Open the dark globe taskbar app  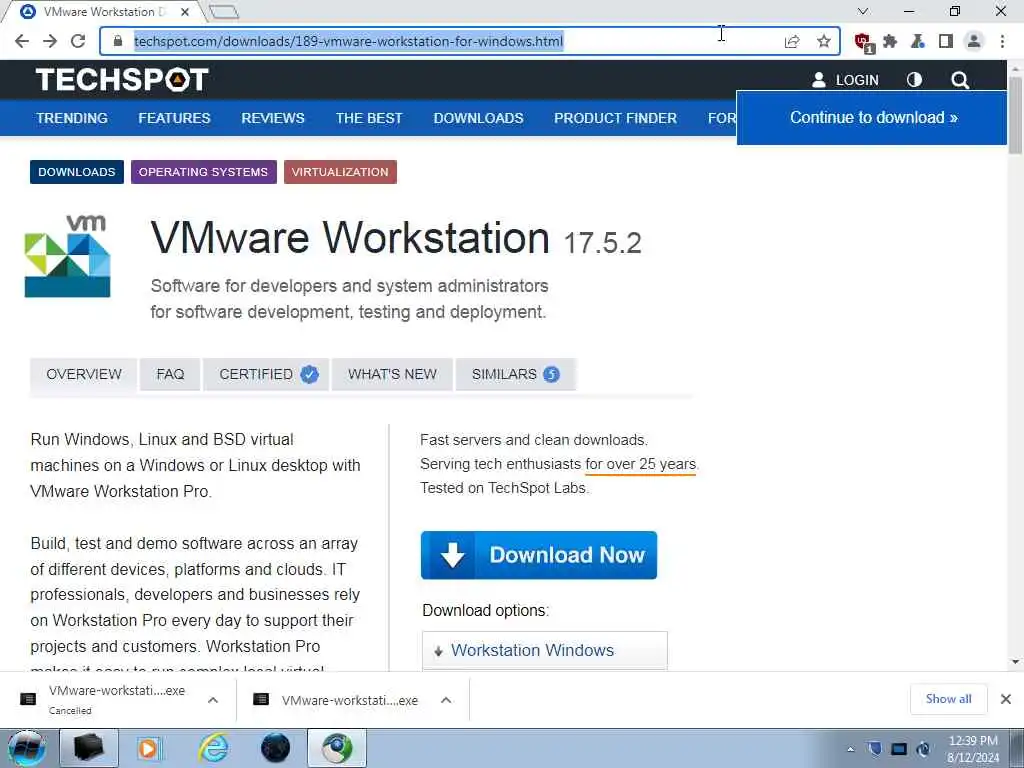(275, 748)
